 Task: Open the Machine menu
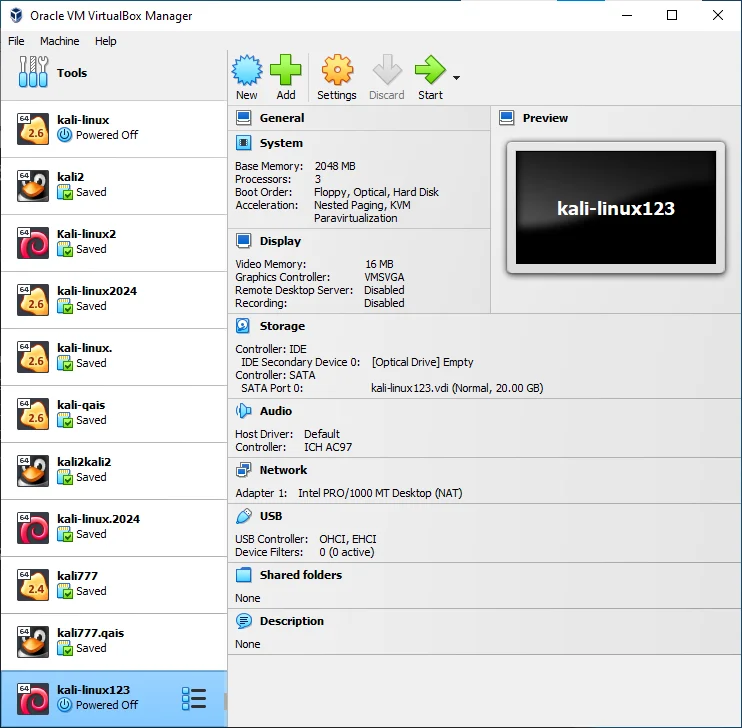(60, 41)
